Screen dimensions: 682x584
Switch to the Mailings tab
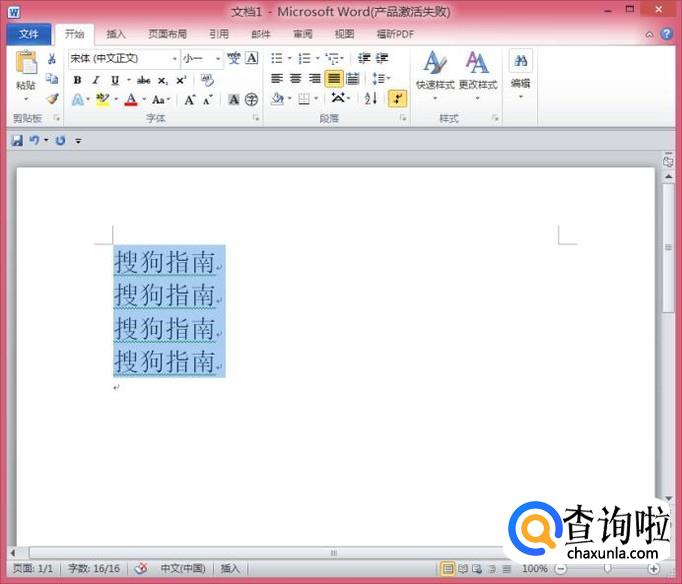point(261,34)
